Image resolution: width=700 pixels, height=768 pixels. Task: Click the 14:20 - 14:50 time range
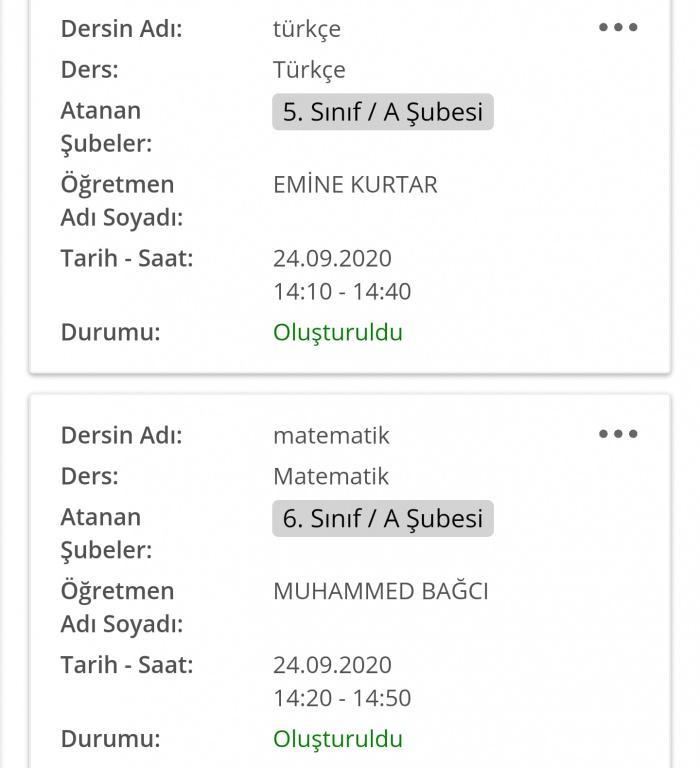tap(342, 698)
